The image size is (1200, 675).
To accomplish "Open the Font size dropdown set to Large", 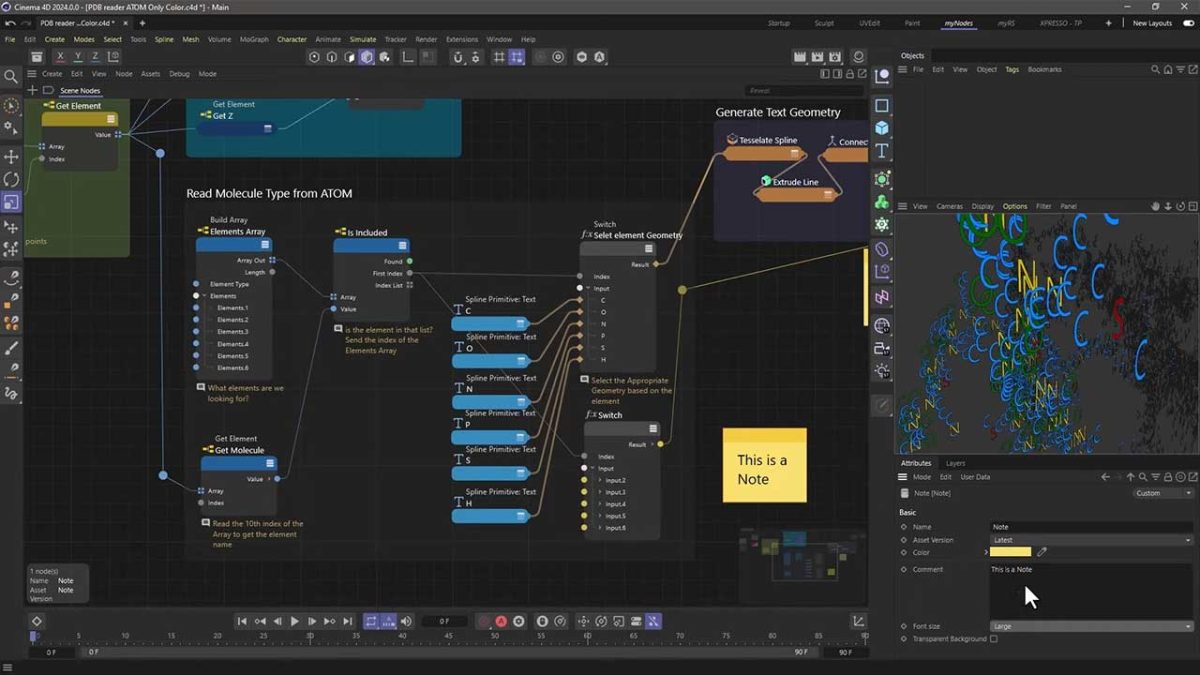I will [x=1090, y=626].
